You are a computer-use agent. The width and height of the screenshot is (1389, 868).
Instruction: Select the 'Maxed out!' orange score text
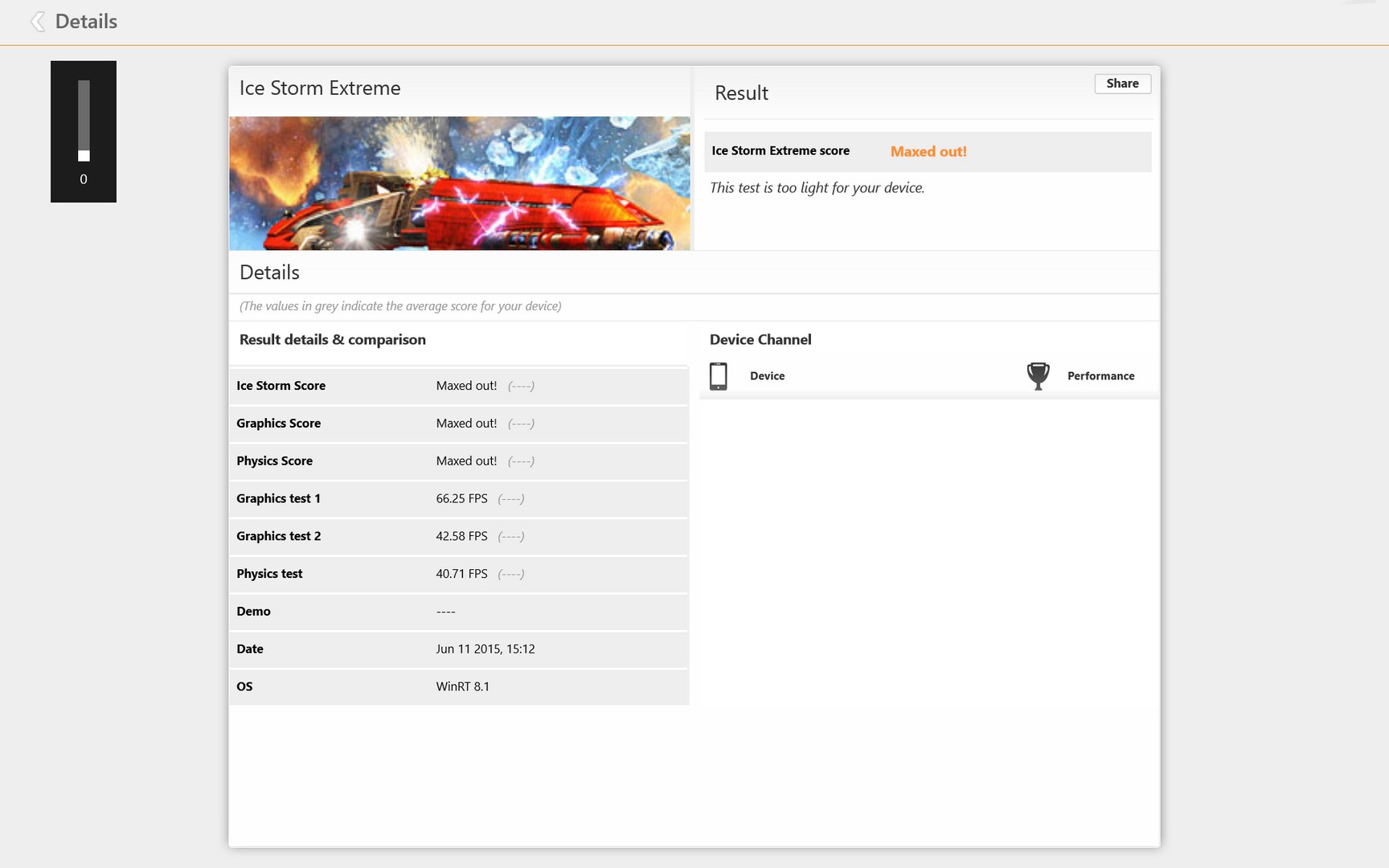(x=928, y=152)
